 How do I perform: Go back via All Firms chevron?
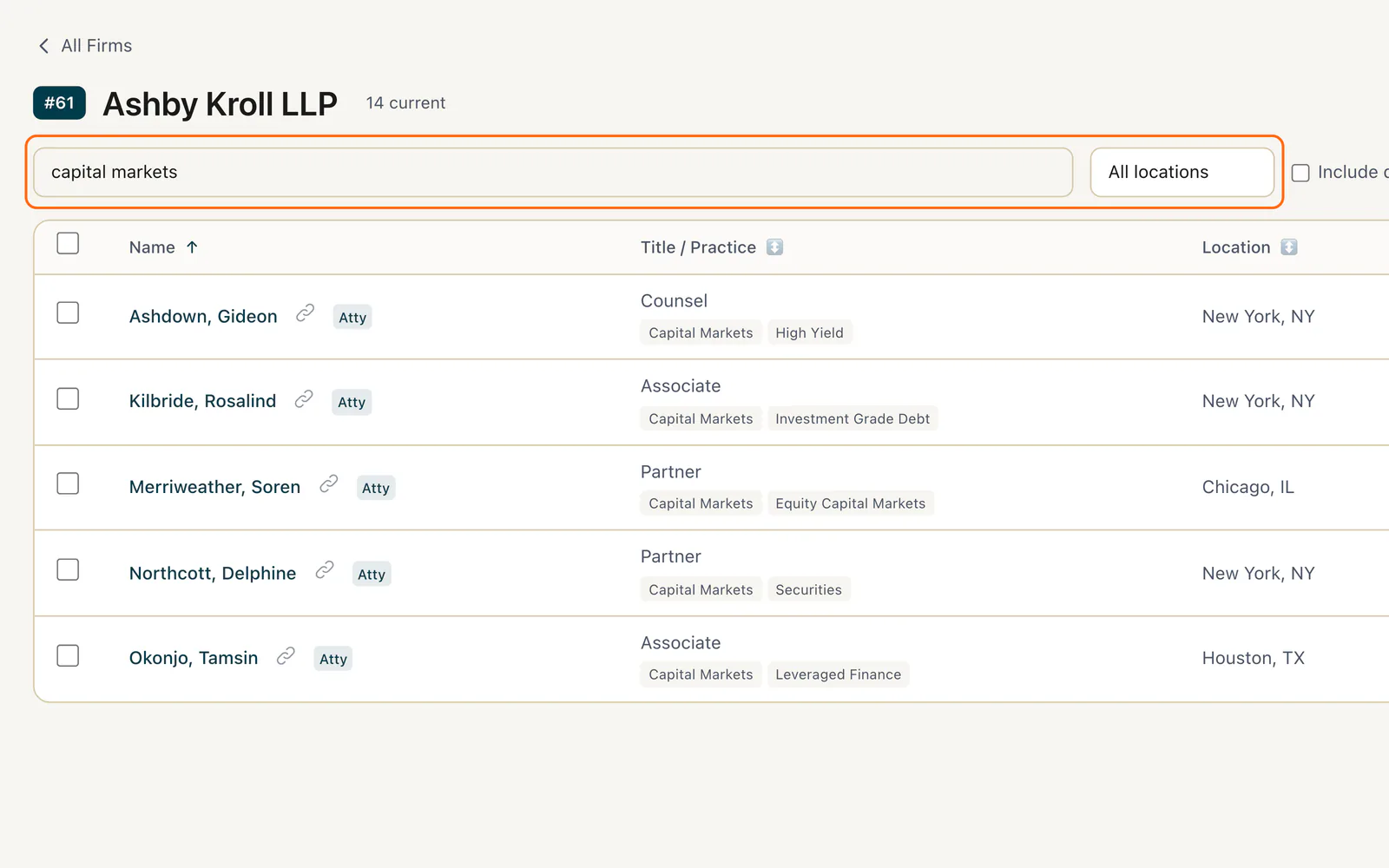pyautogui.click(x=43, y=46)
